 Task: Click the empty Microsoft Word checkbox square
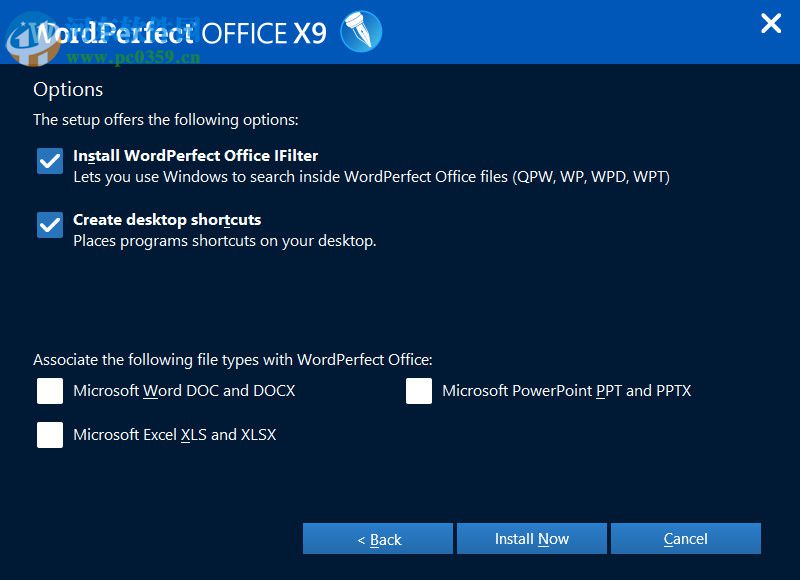coord(49,391)
